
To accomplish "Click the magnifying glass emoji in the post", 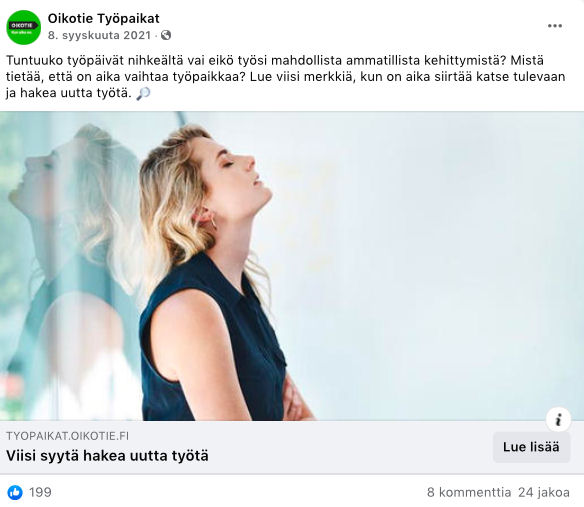I will pos(143,93).
